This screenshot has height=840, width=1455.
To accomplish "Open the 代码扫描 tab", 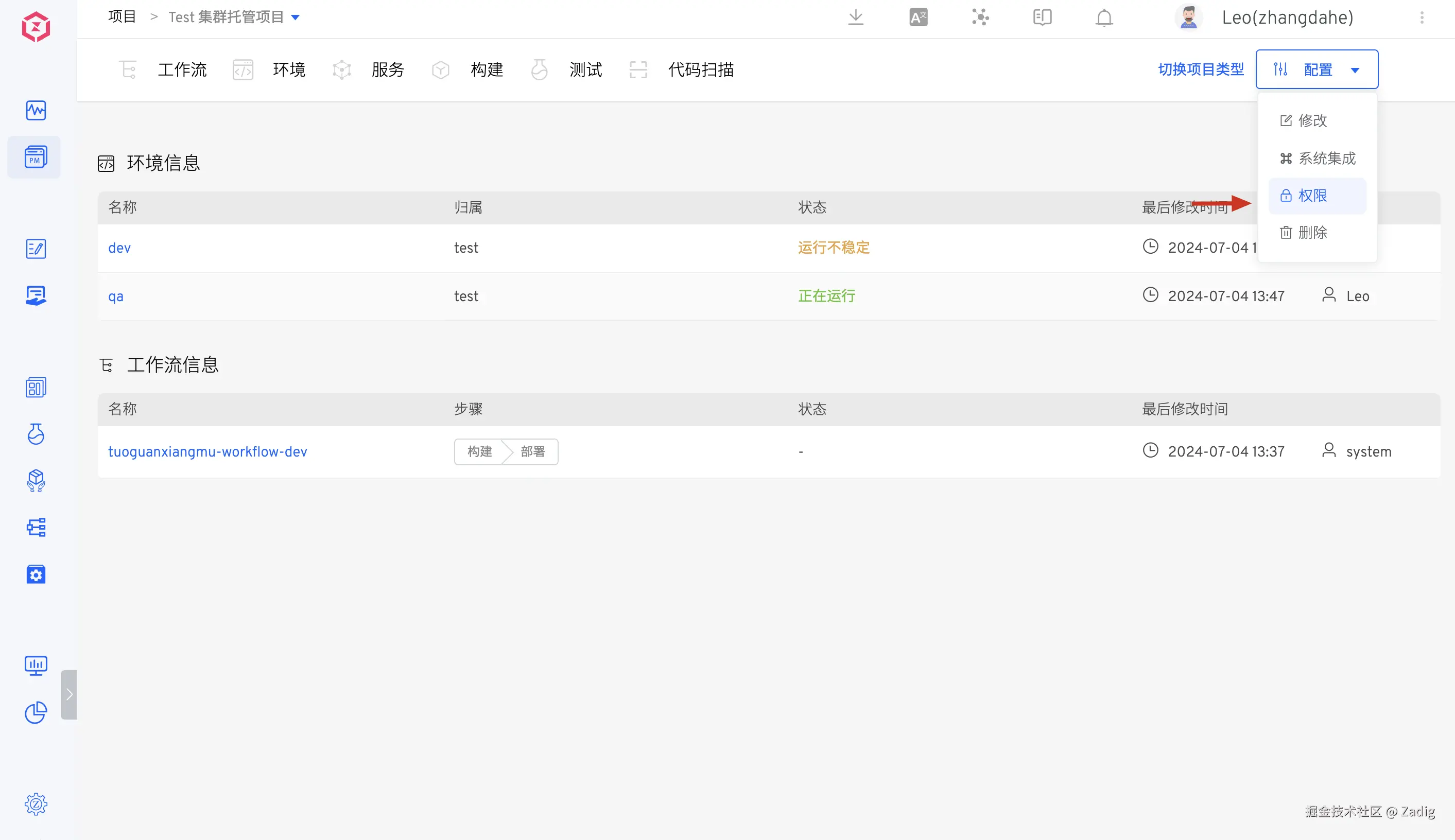I will (x=700, y=70).
